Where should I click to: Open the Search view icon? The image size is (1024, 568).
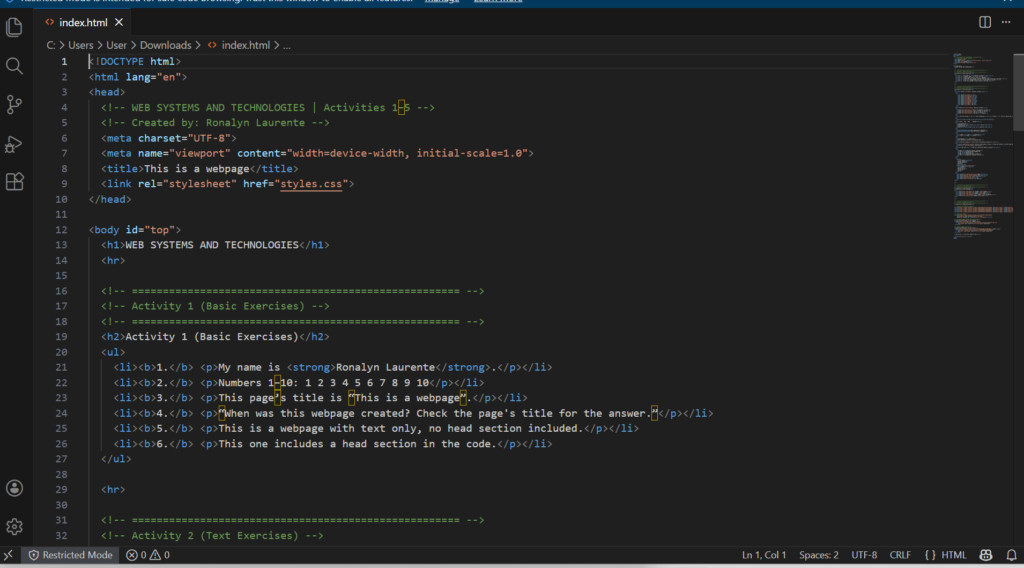click(14, 66)
